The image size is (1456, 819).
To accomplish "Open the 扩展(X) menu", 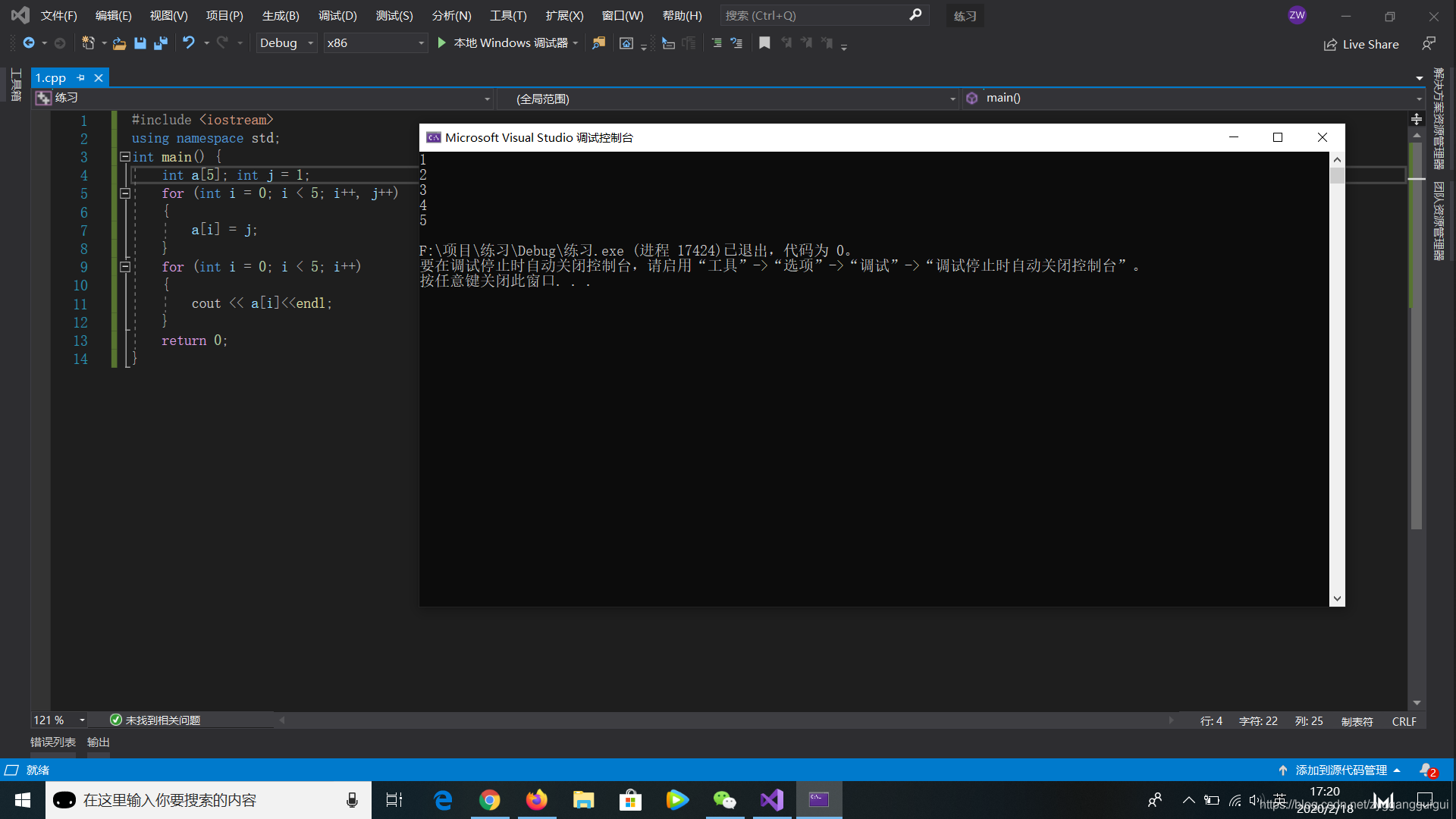I will [x=564, y=15].
